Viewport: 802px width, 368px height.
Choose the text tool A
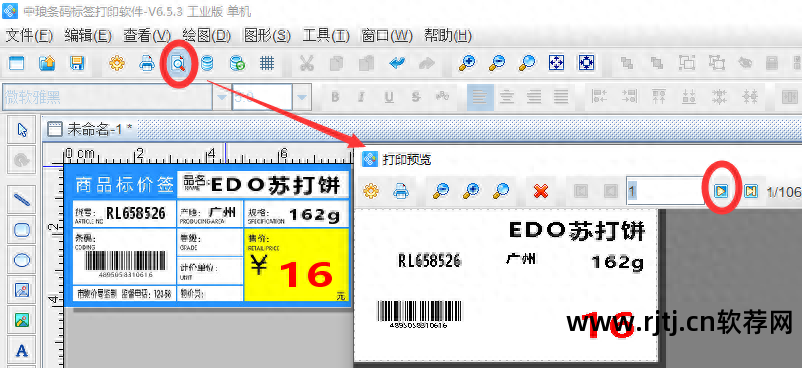coord(21,351)
